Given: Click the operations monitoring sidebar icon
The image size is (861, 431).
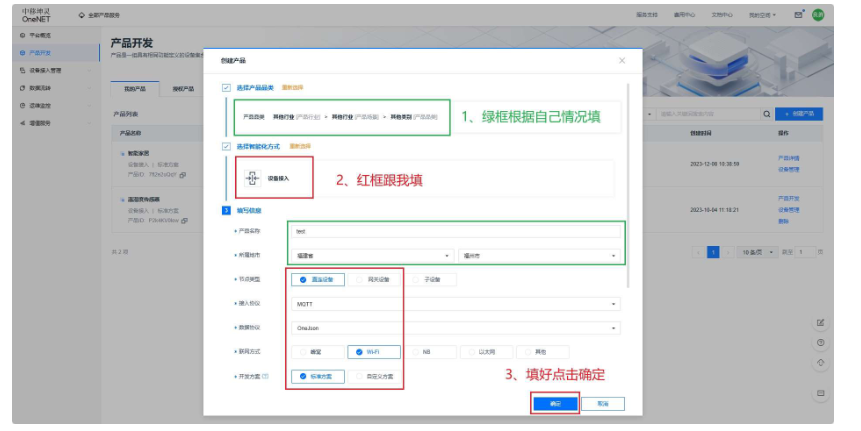Looking at the screenshot, I should (23, 105).
